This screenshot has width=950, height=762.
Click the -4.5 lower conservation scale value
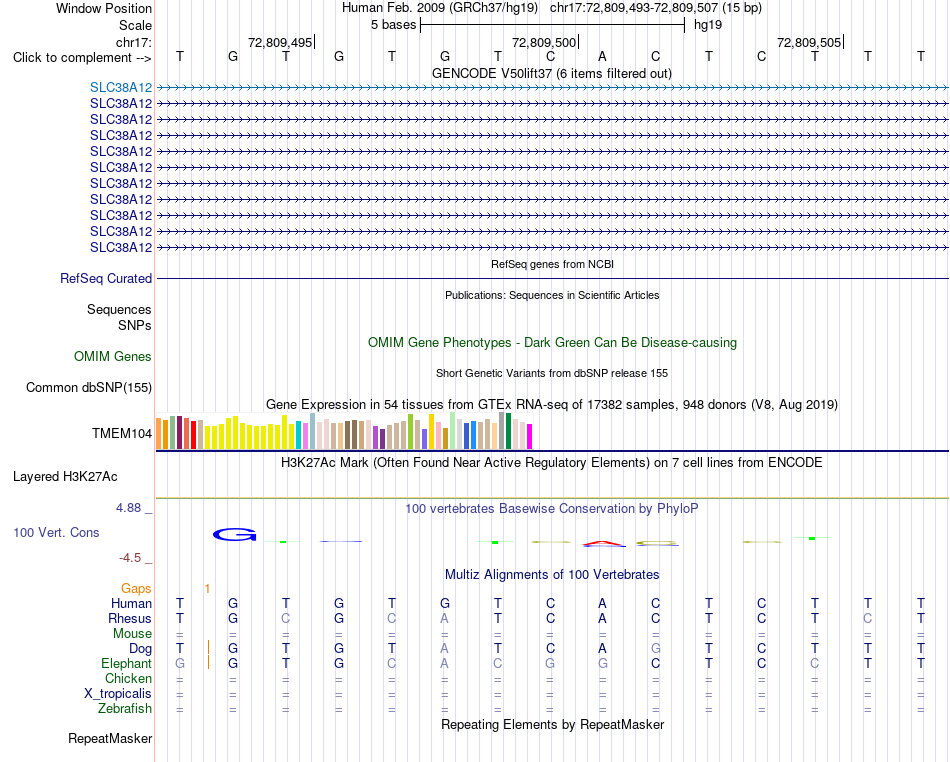click(130, 558)
